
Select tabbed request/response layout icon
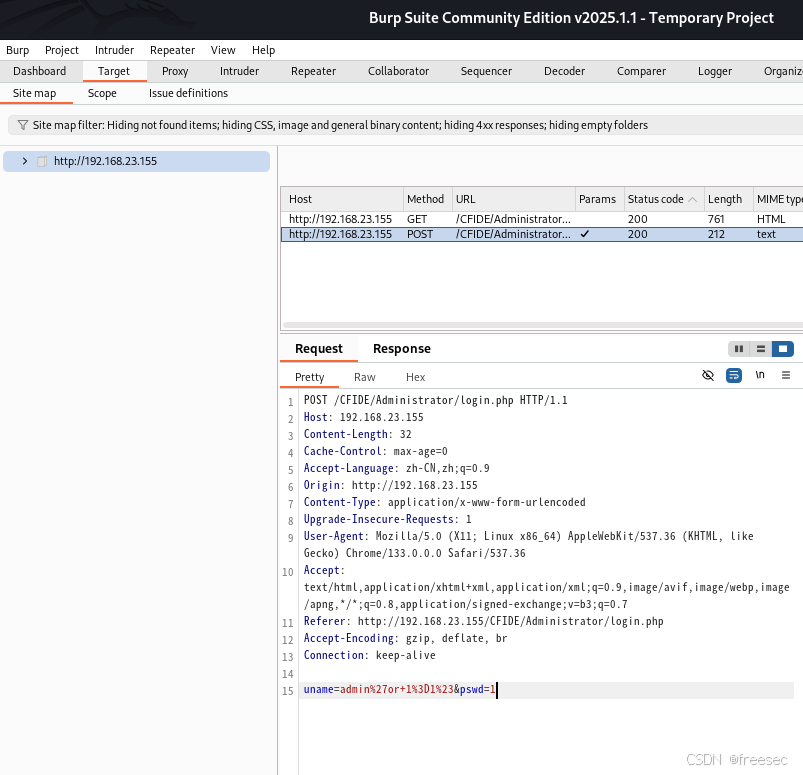(x=783, y=349)
